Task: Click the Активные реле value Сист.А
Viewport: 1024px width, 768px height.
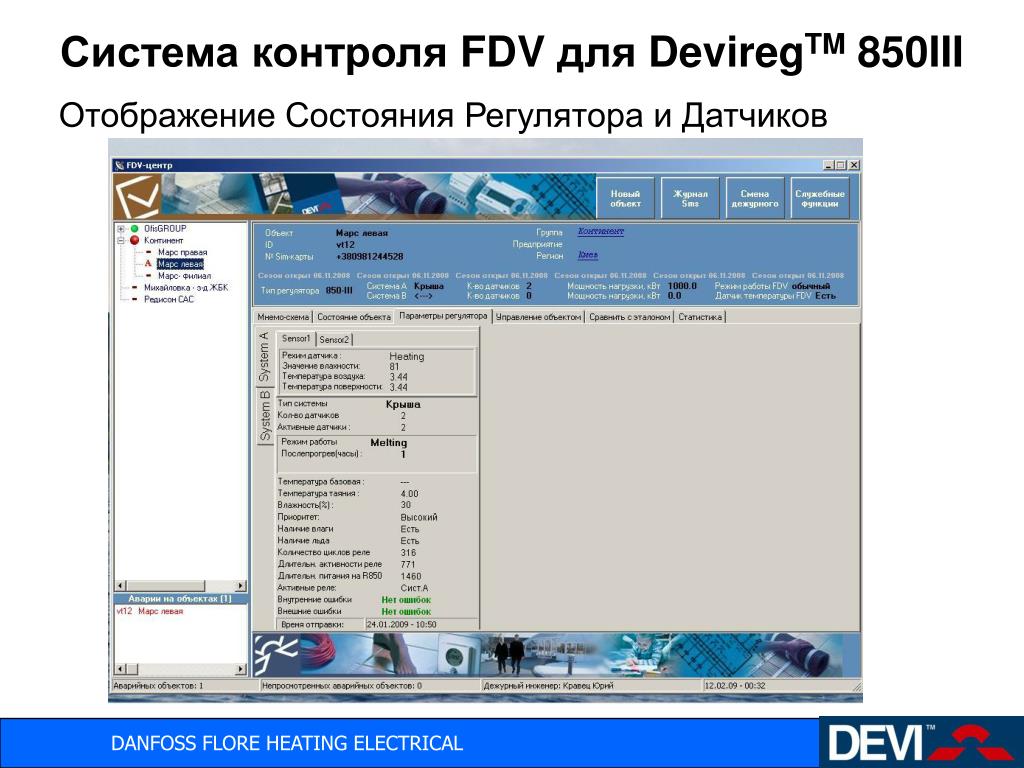Action: click(x=414, y=588)
